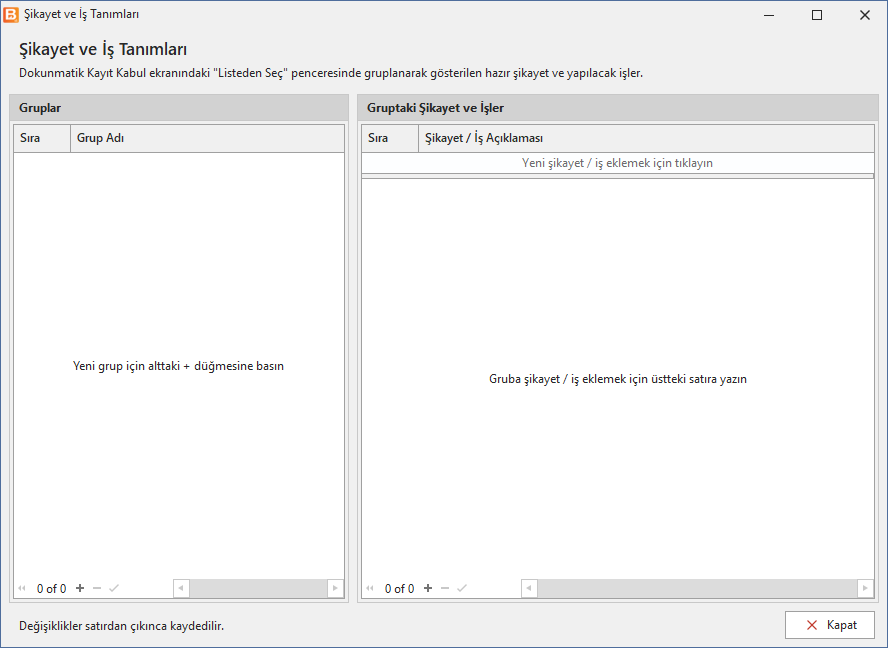
Task: Sort by the Grup Adı column header
Action: [207, 138]
